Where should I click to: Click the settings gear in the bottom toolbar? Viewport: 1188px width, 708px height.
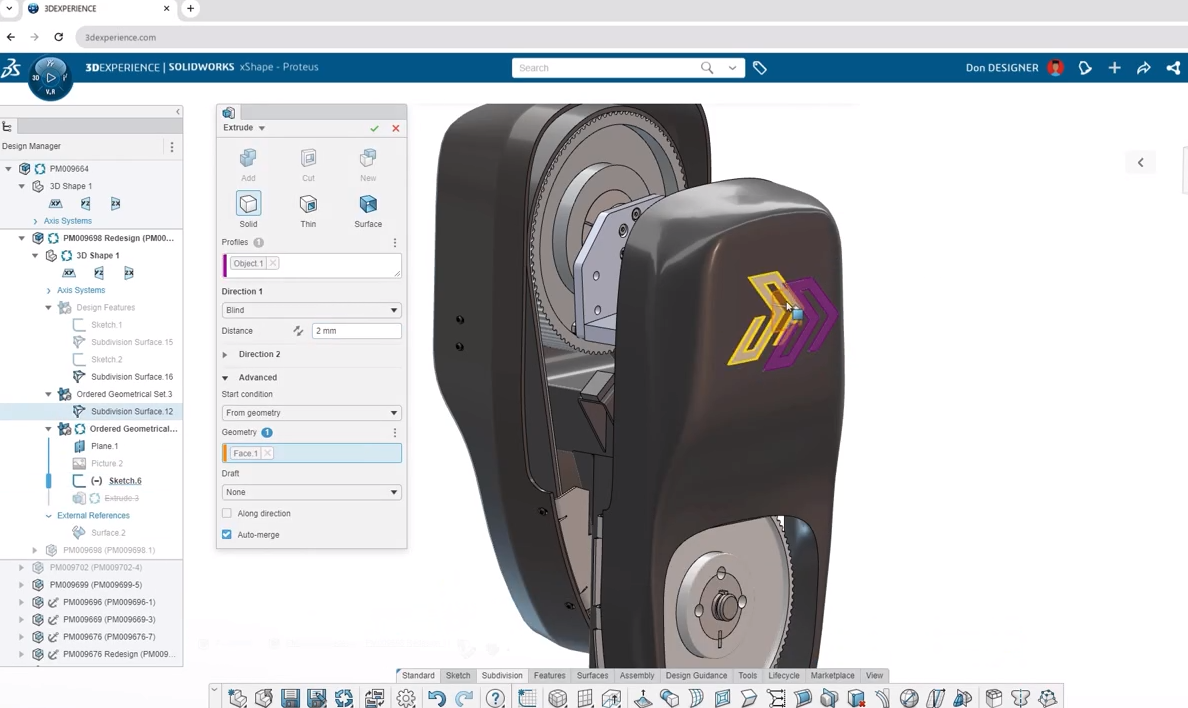tap(406, 698)
